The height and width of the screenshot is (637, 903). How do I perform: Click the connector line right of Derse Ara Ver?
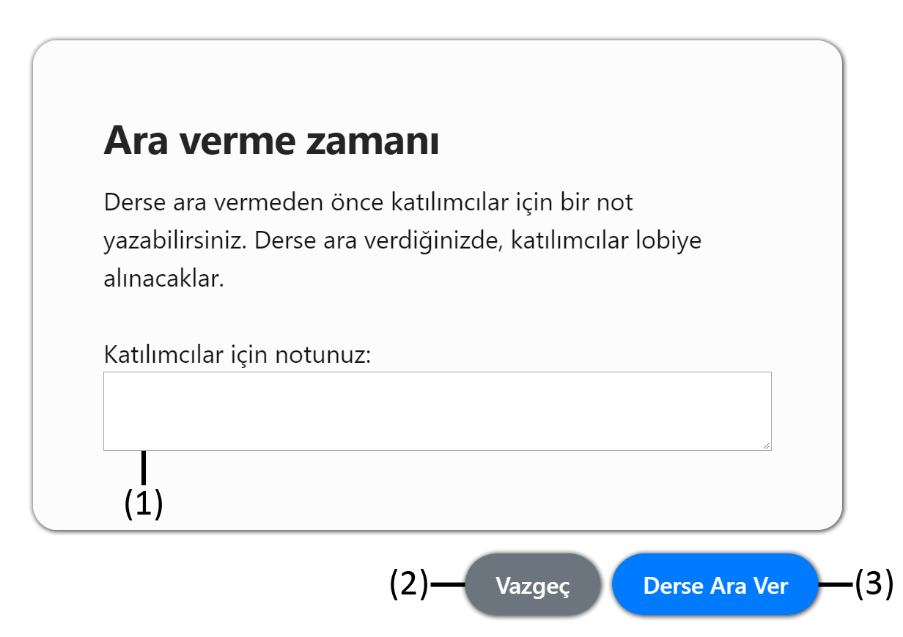coord(836,584)
